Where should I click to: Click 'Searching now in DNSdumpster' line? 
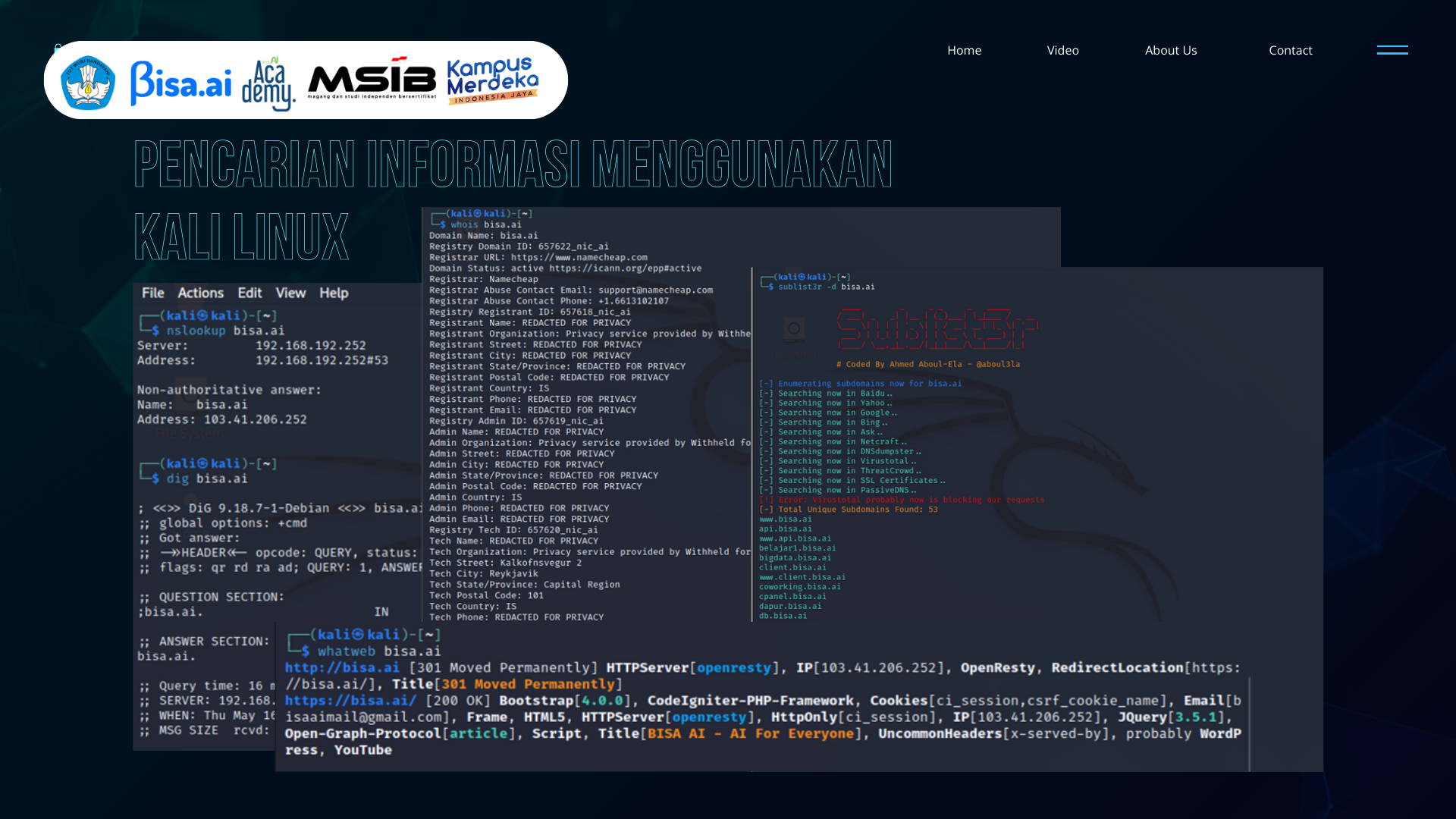click(840, 451)
